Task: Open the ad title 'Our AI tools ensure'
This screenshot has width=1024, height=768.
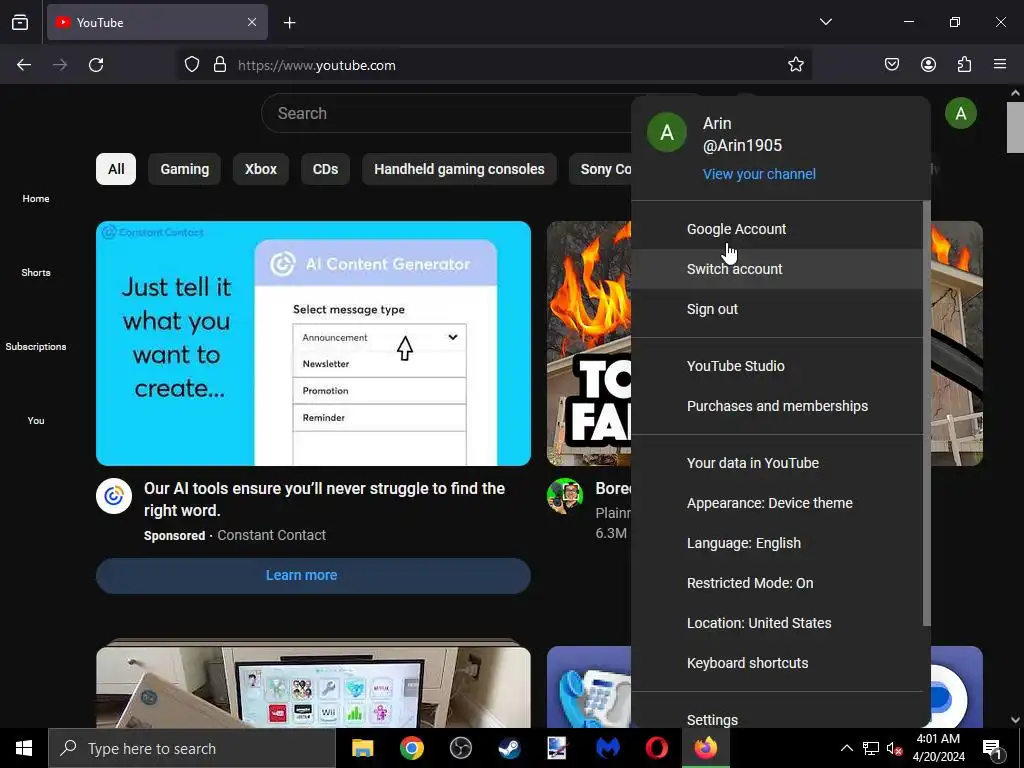Action: 325,500
